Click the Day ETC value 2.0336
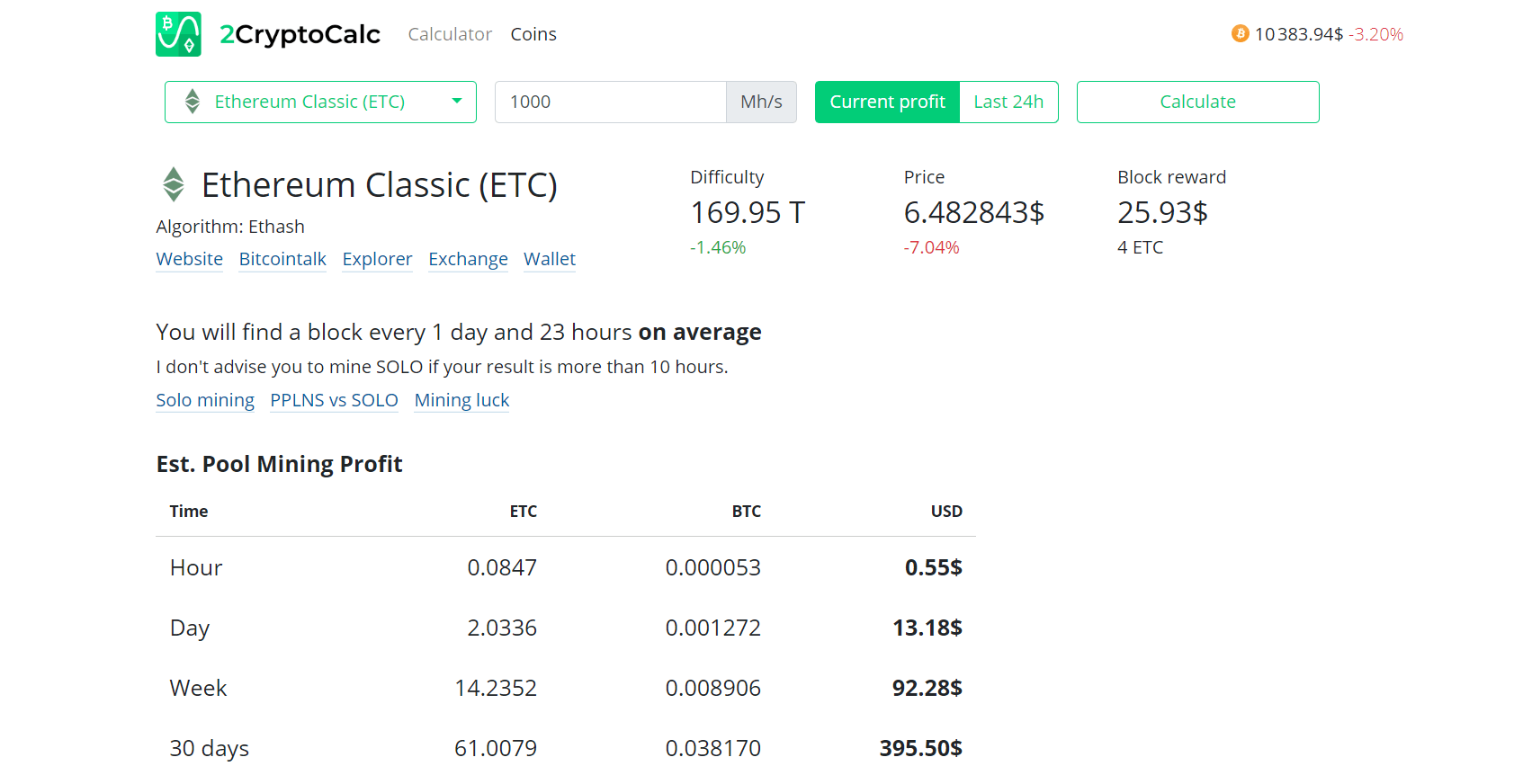This screenshot has width=1532, height=784. point(502,628)
